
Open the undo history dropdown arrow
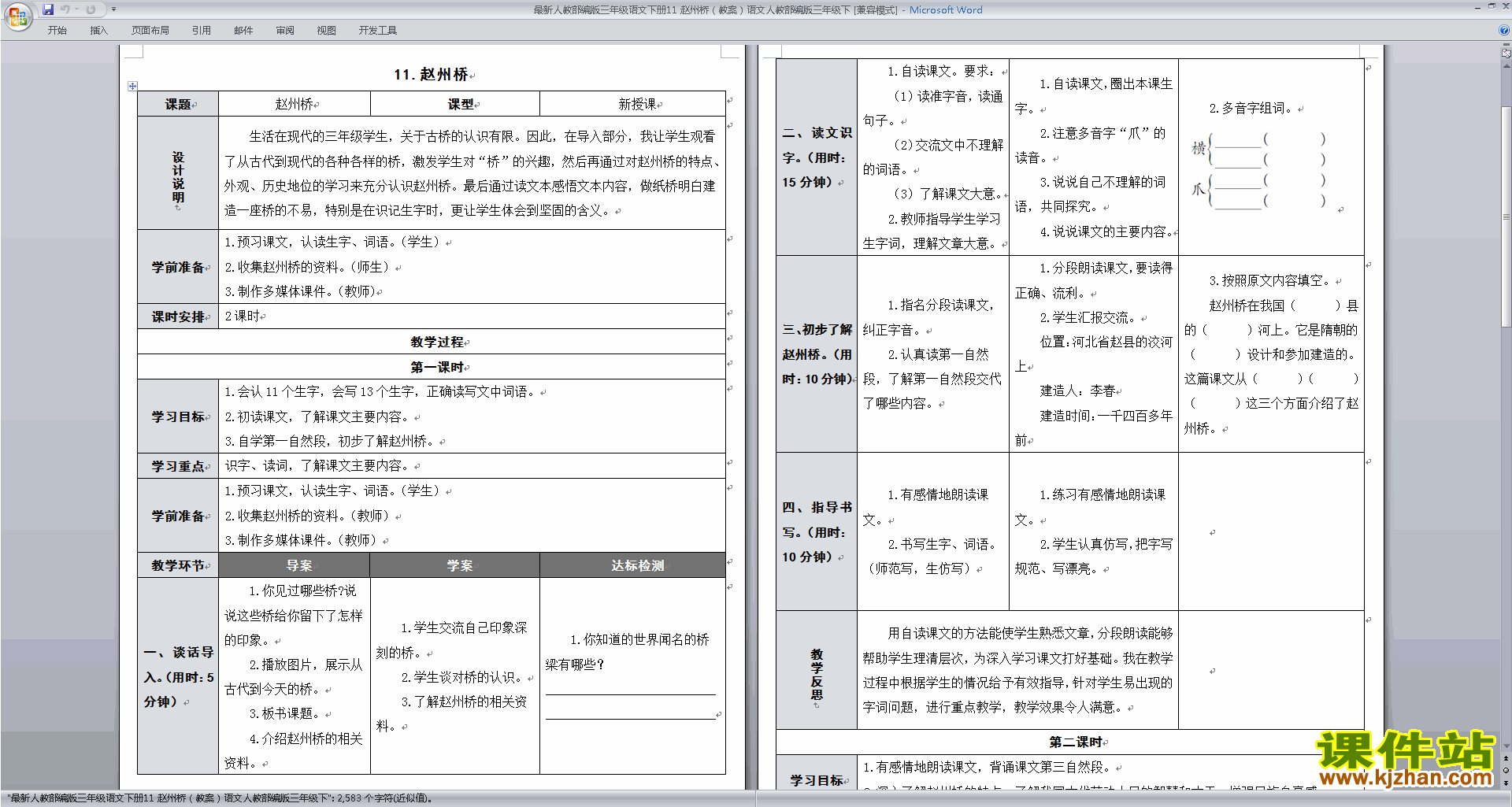pyautogui.click(x=76, y=9)
